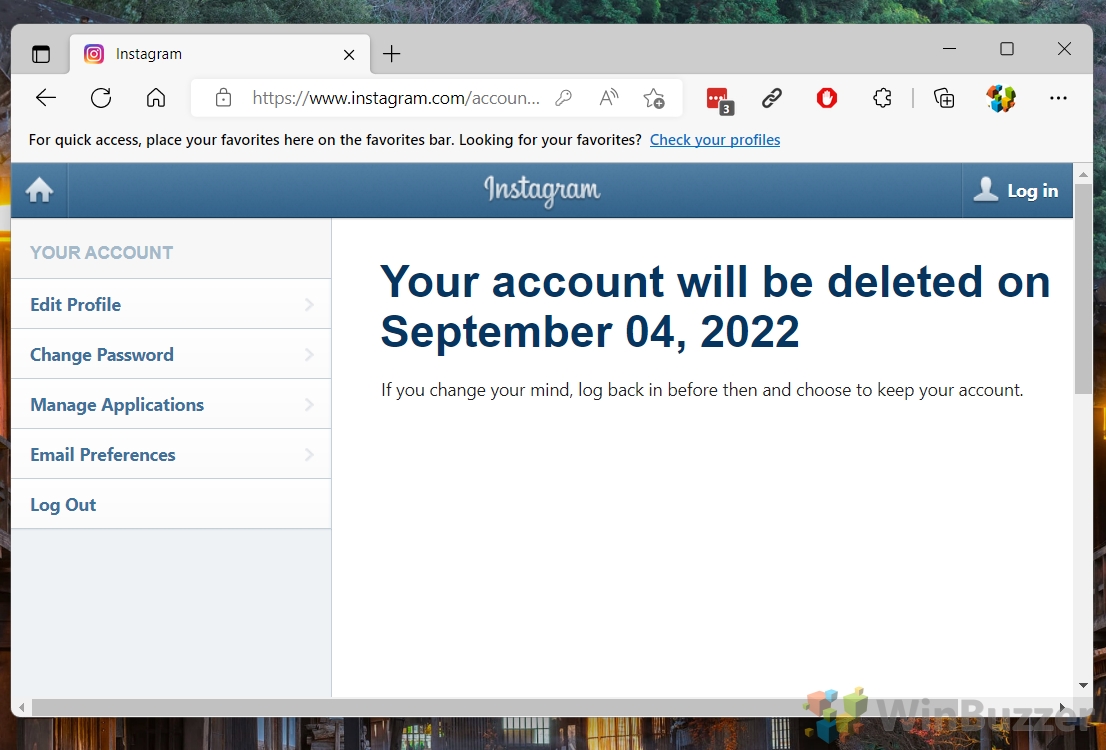Close the browser window
The height and width of the screenshot is (750, 1106).
click(1064, 49)
